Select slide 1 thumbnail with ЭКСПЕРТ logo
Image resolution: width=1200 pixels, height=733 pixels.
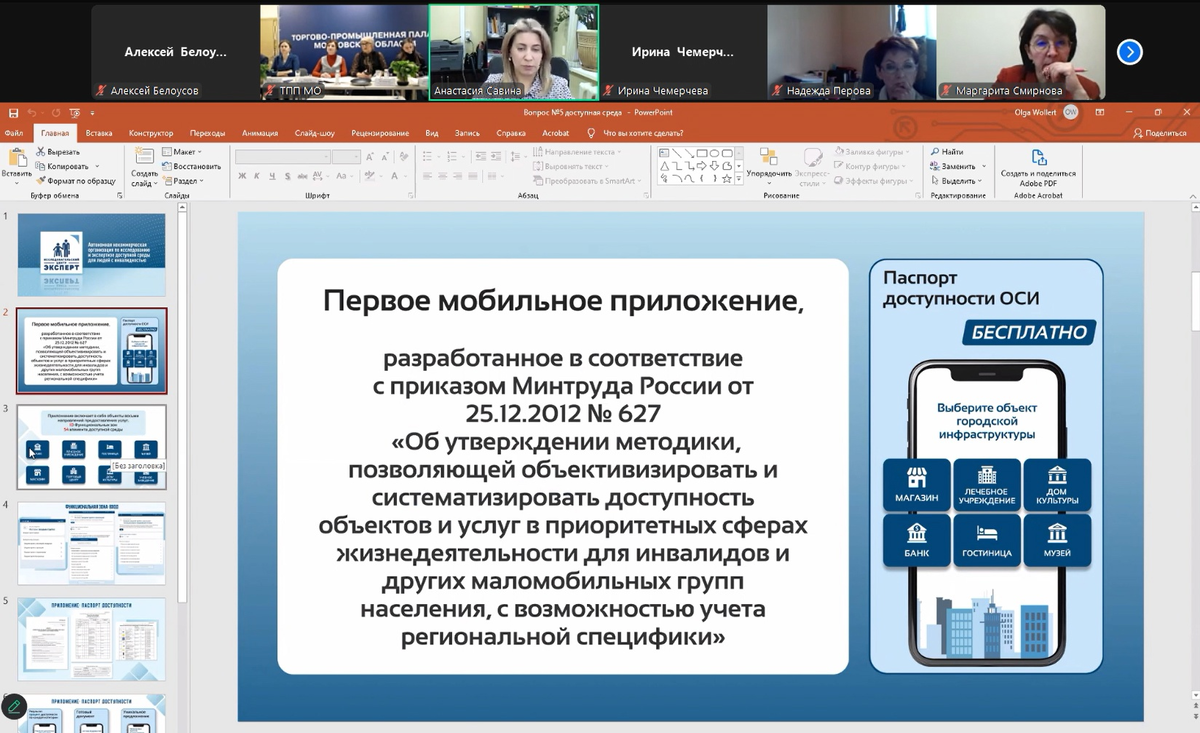click(91, 254)
